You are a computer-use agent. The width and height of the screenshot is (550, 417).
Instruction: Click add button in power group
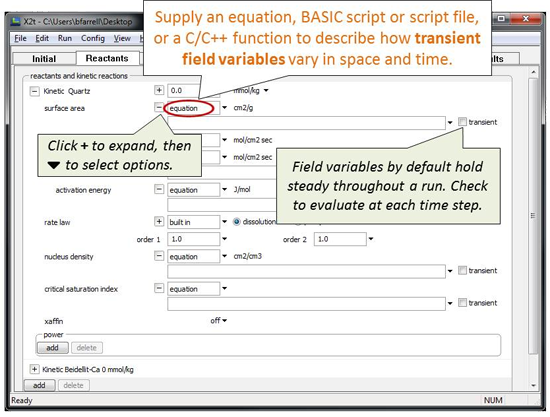coord(53,348)
